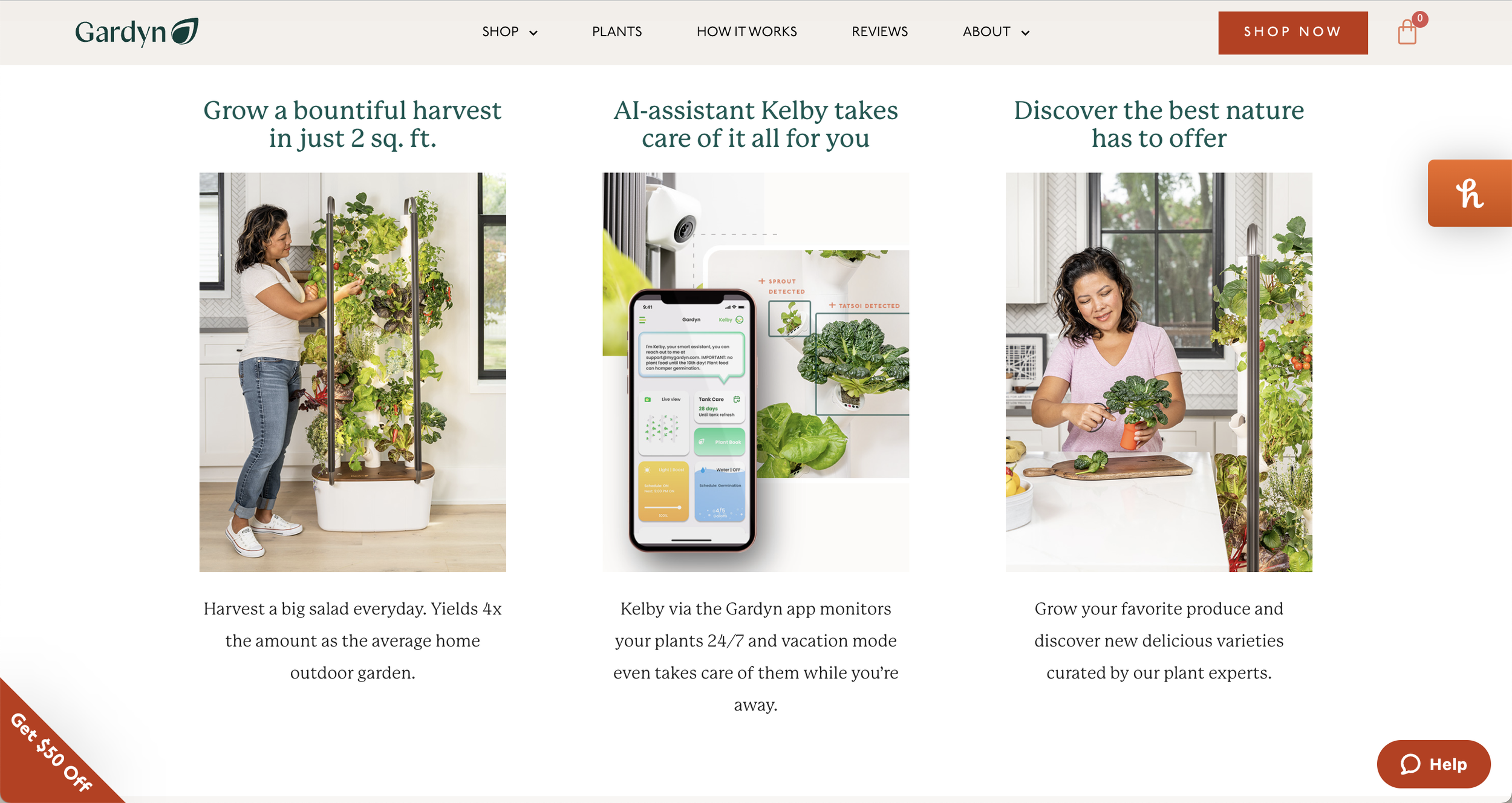Screen dimensions: 1512x803
Task: Expand the SHOP dropdown chevron
Action: tap(533, 33)
